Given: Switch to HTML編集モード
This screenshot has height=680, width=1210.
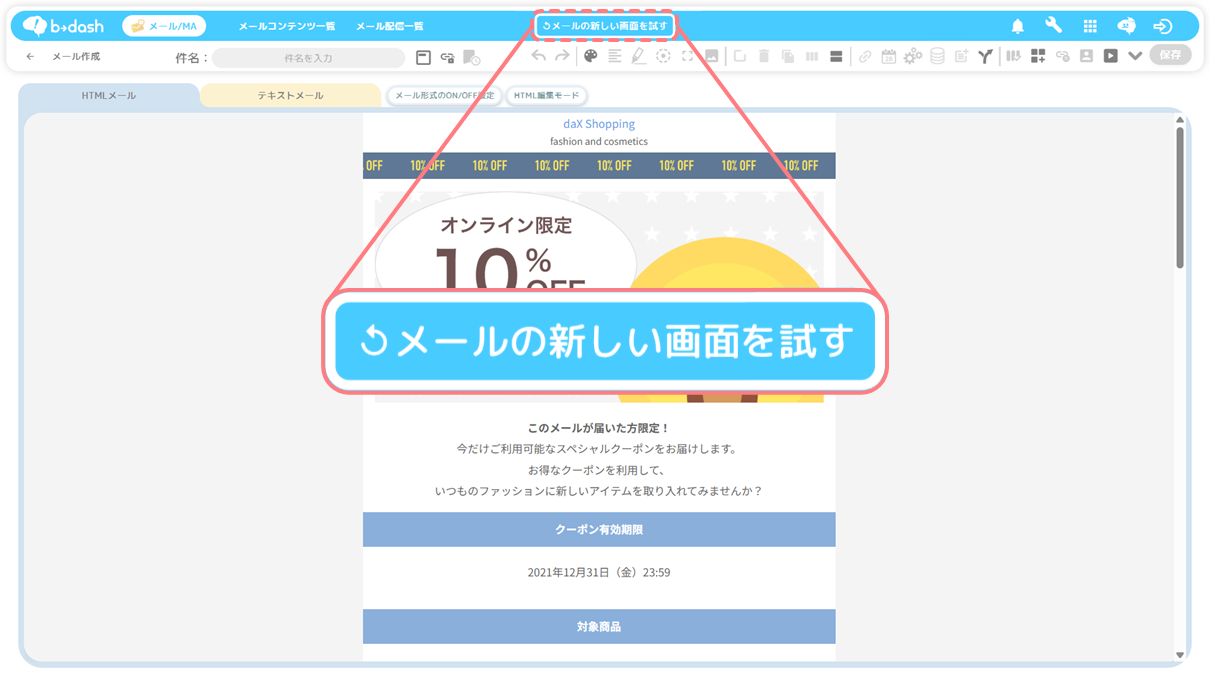Looking at the screenshot, I should click(x=546, y=96).
